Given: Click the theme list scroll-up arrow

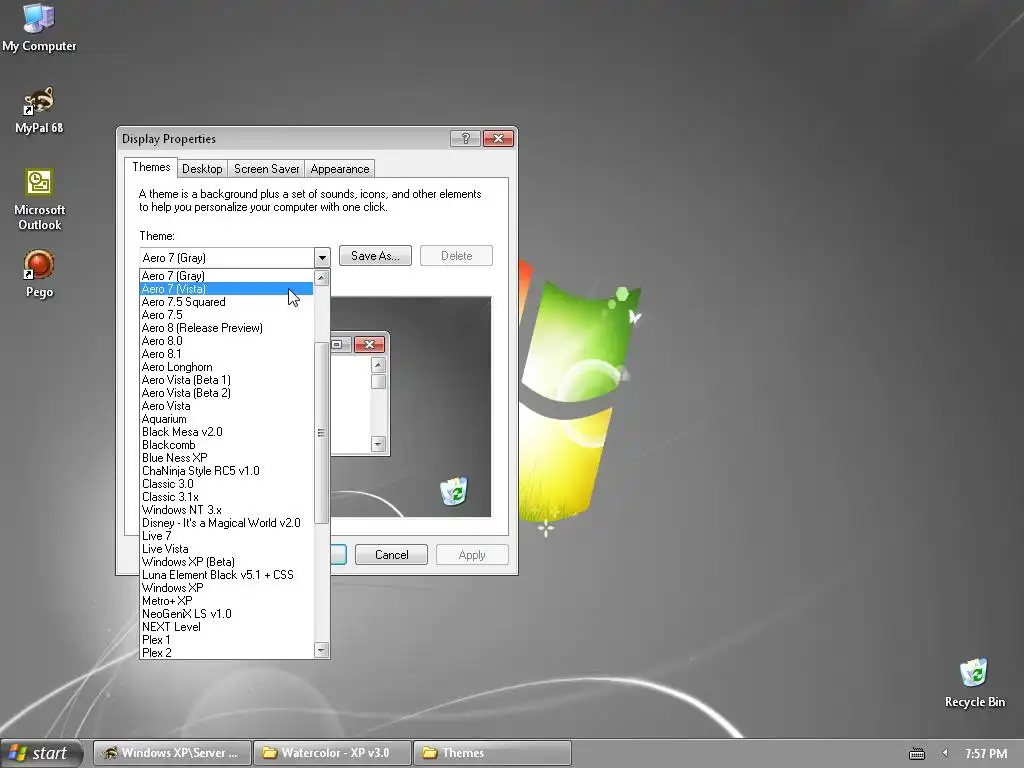Looking at the screenshot, I should tap(321, 278).
